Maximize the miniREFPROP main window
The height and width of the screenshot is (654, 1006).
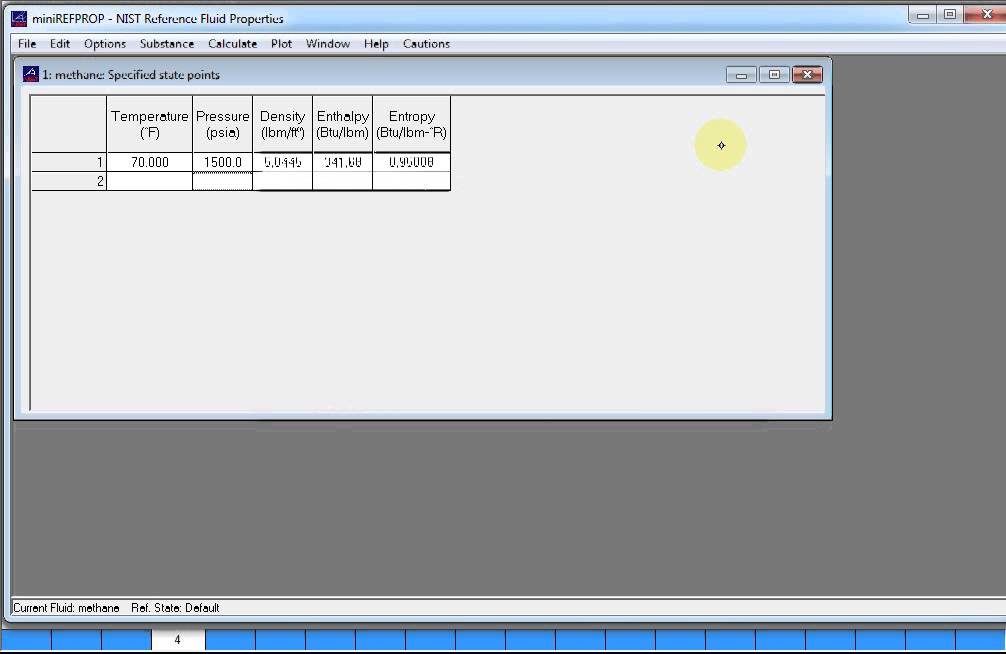click(950, 15)
